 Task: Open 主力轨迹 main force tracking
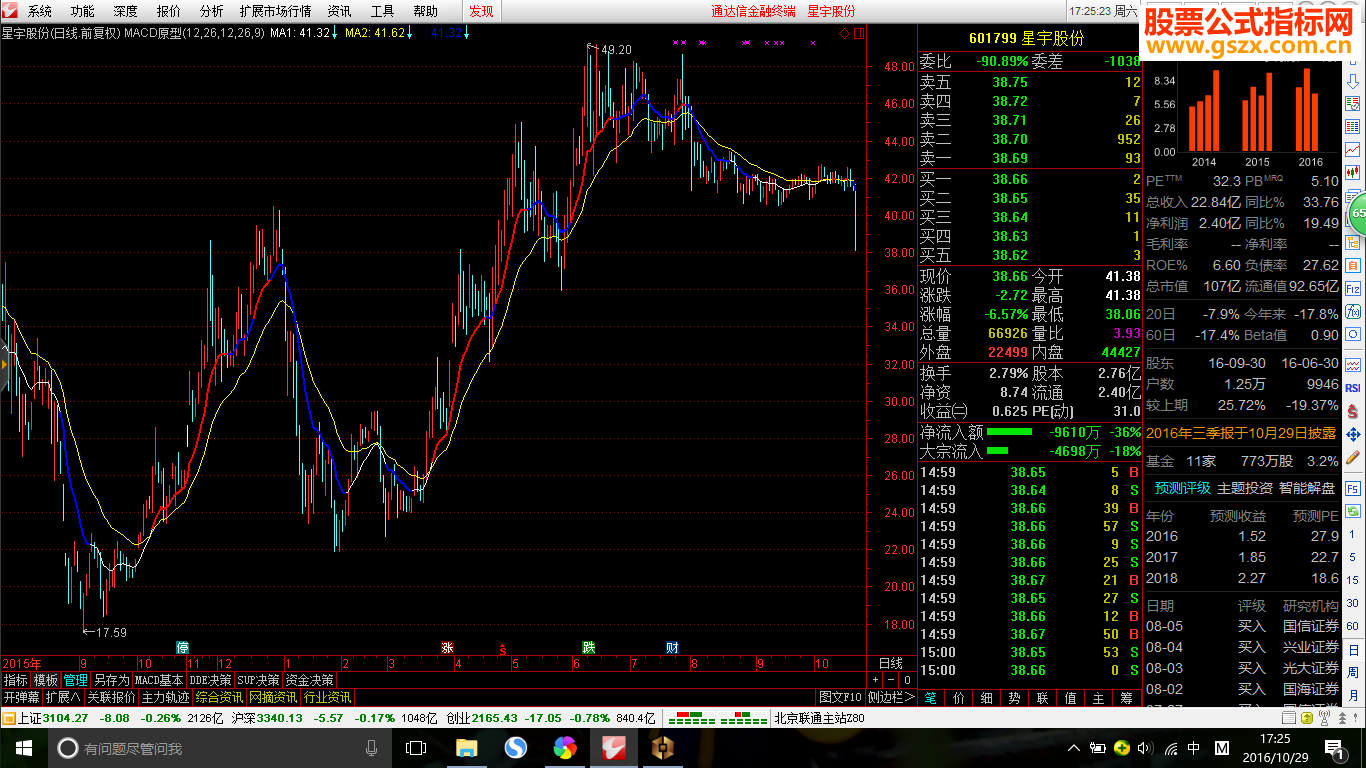165,697
